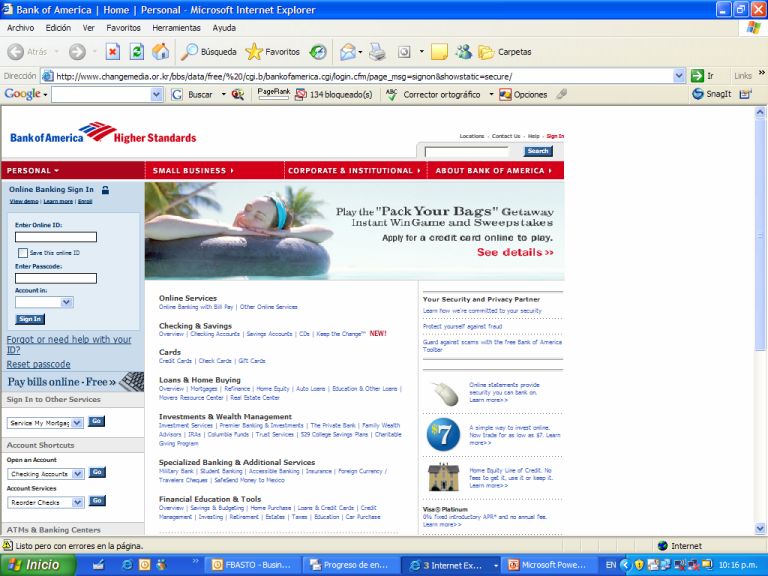
Task: Open the Ver menu
Action: 89,28
